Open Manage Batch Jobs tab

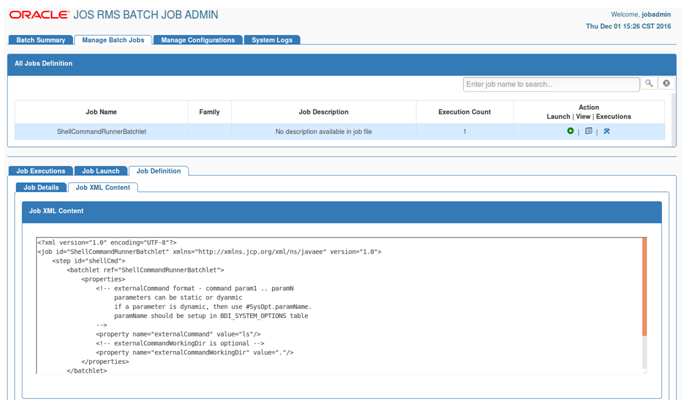coord(113,40)
